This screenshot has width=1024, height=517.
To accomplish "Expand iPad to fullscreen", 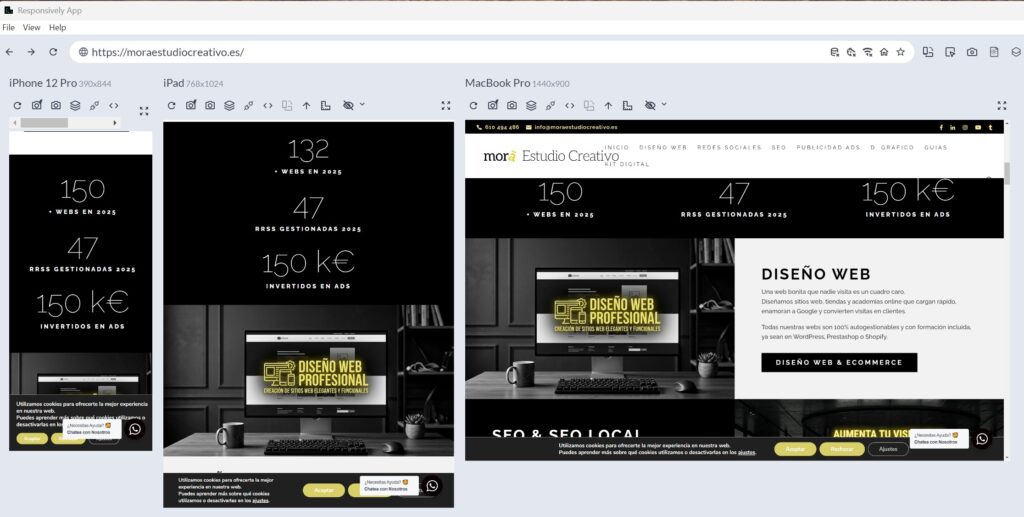I will [x=446, y=105].
